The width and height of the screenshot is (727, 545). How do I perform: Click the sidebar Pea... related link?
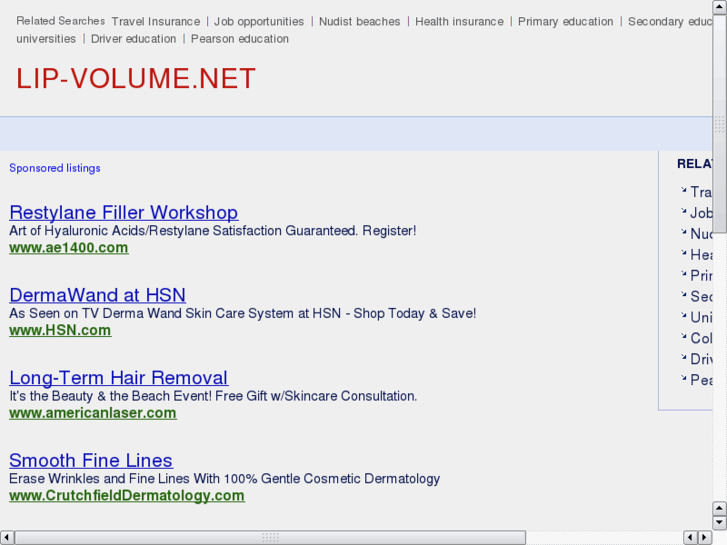tap(701, 379)
